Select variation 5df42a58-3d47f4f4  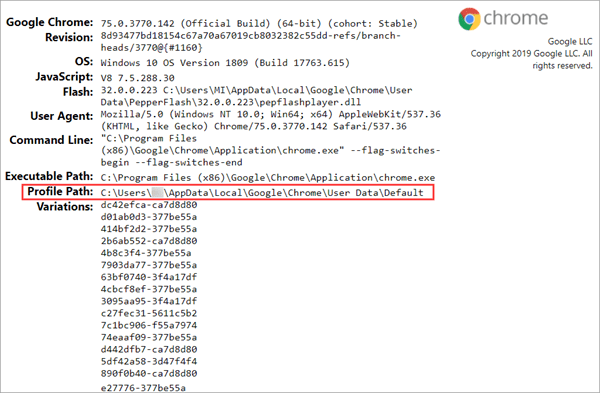(x=149, y=361)
